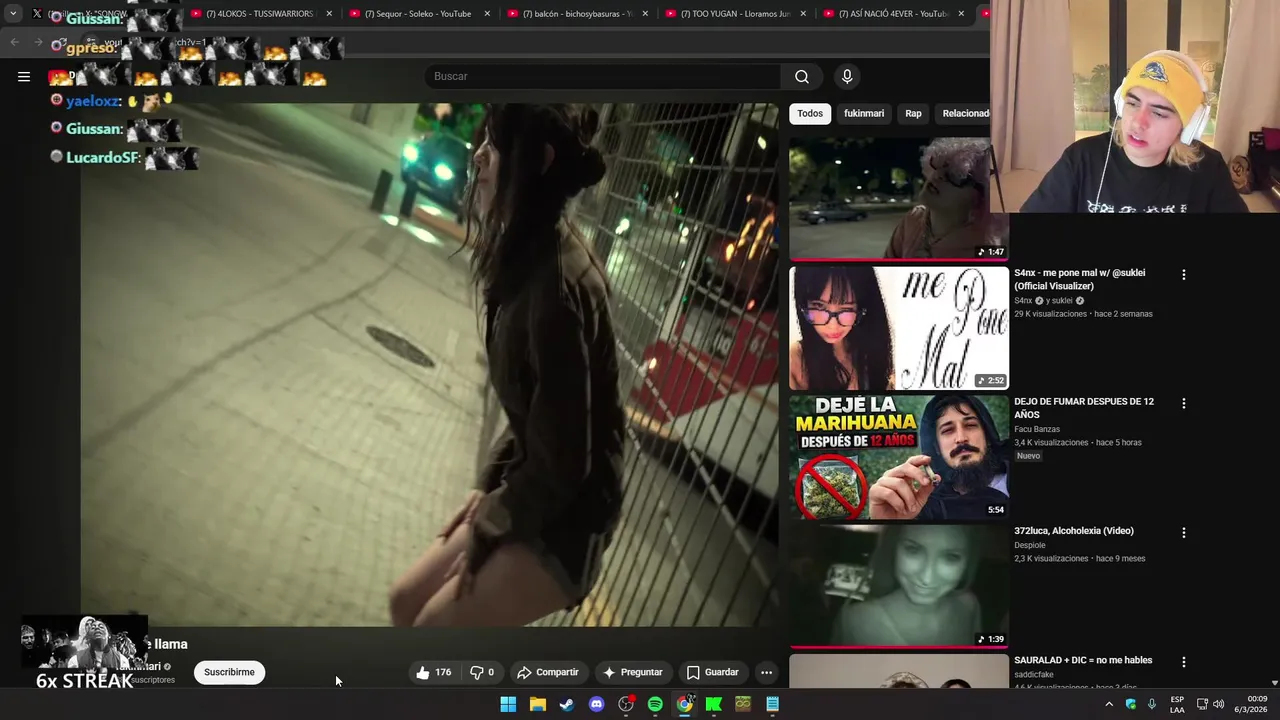Open options for 'DEJO DE FUMAR' video
Viewport: 1280px width, 720px height.
pos(1184,403)
